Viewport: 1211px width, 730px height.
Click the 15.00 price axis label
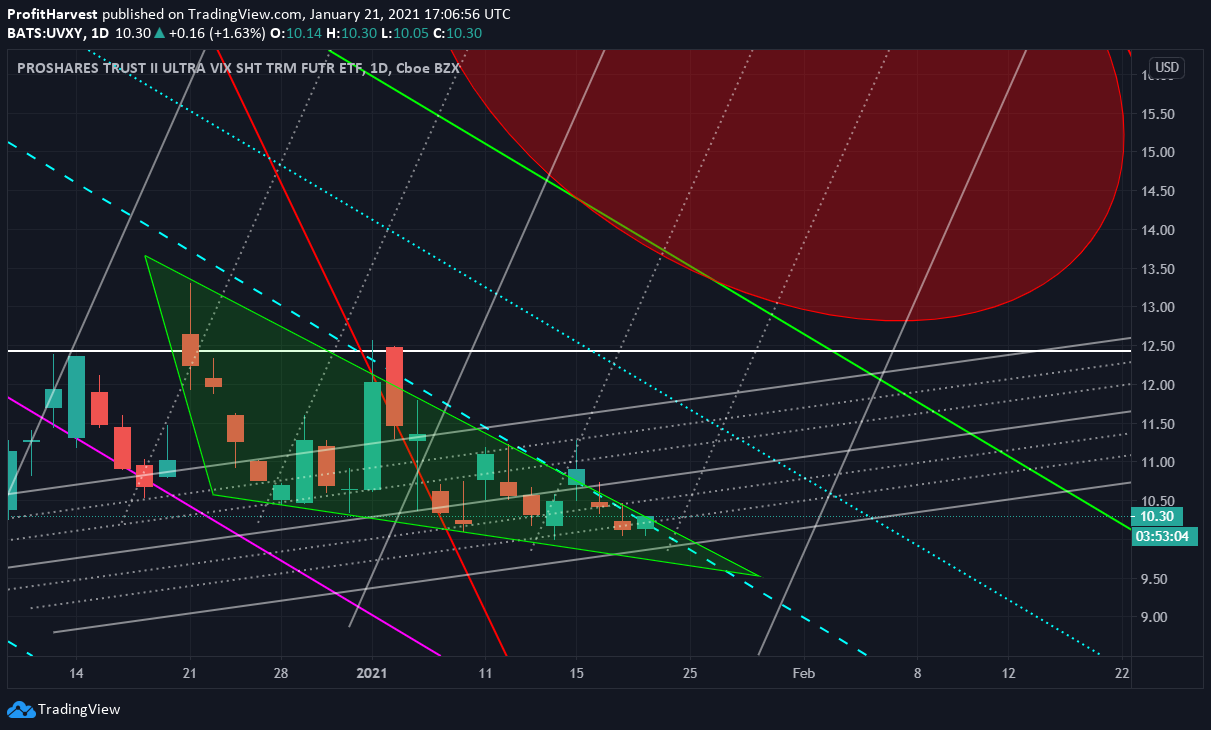(x=1158, y=152)
